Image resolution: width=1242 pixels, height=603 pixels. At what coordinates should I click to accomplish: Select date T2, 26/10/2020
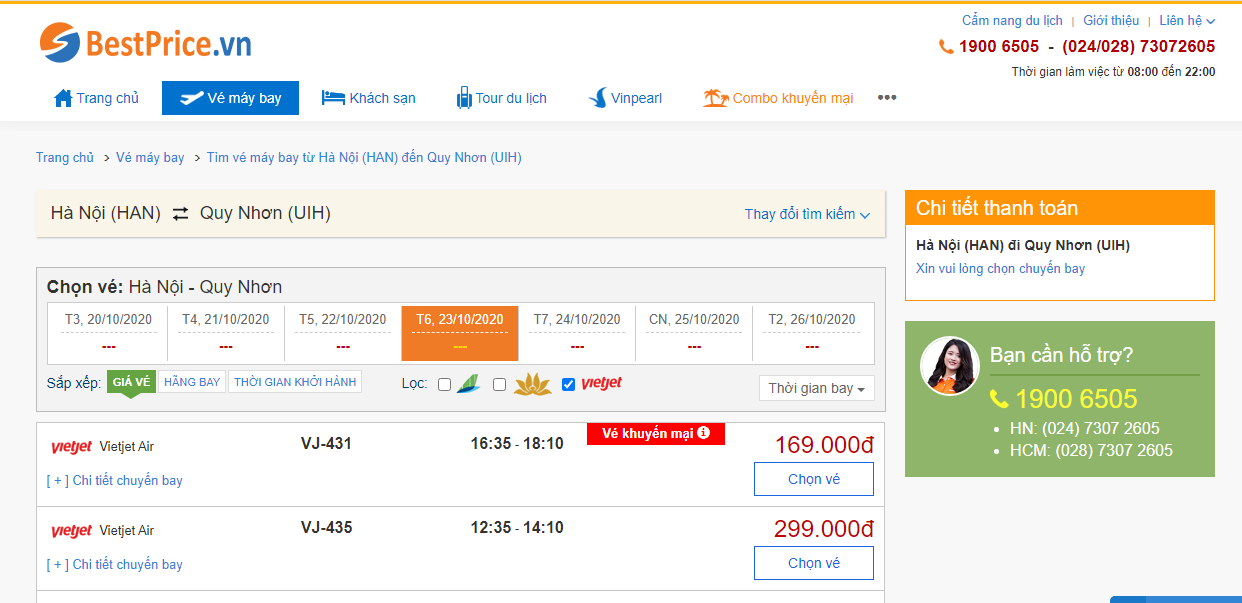pos(812,332)
